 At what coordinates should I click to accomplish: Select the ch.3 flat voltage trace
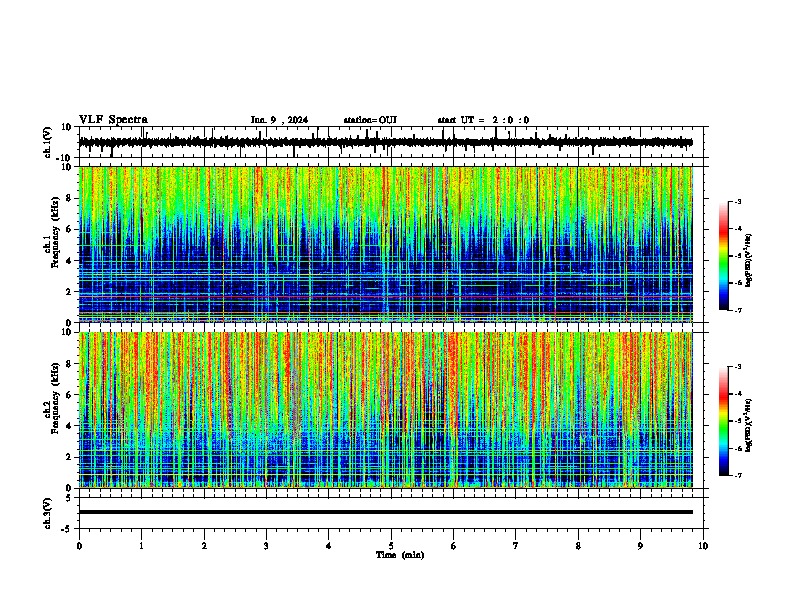(x=386, y=512)
